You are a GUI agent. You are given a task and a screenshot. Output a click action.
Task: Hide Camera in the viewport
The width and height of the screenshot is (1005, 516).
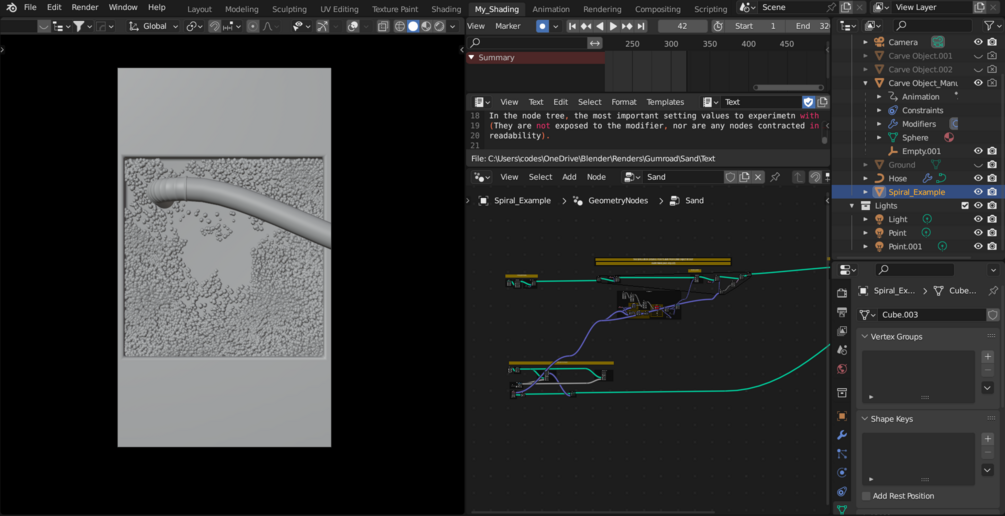[x=978, y=42]
